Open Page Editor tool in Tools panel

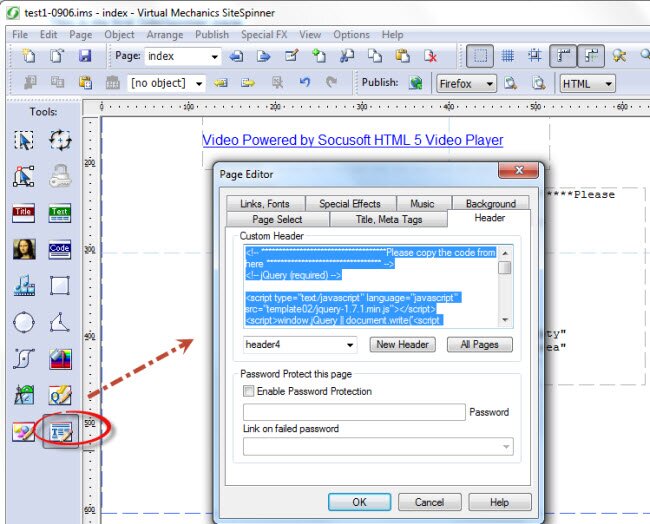coord(61,432)
